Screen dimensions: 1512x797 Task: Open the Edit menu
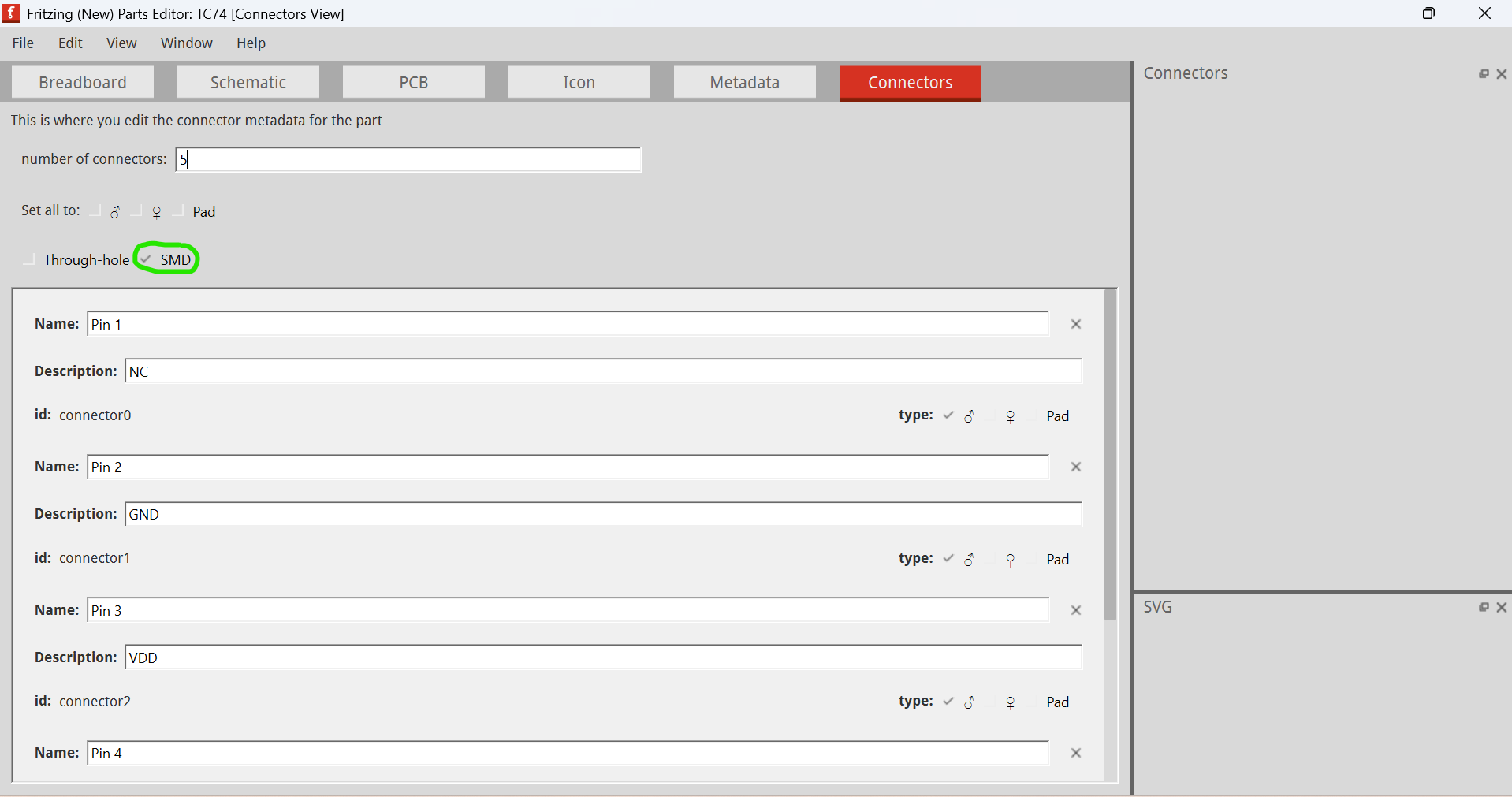[70, 43]
